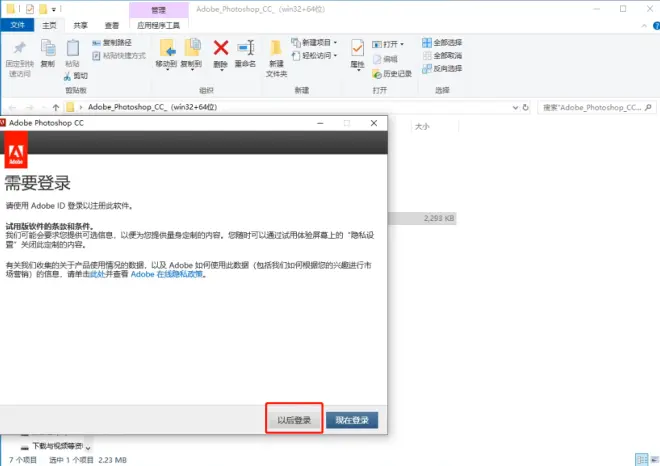Click the Sign in now button

352,420
